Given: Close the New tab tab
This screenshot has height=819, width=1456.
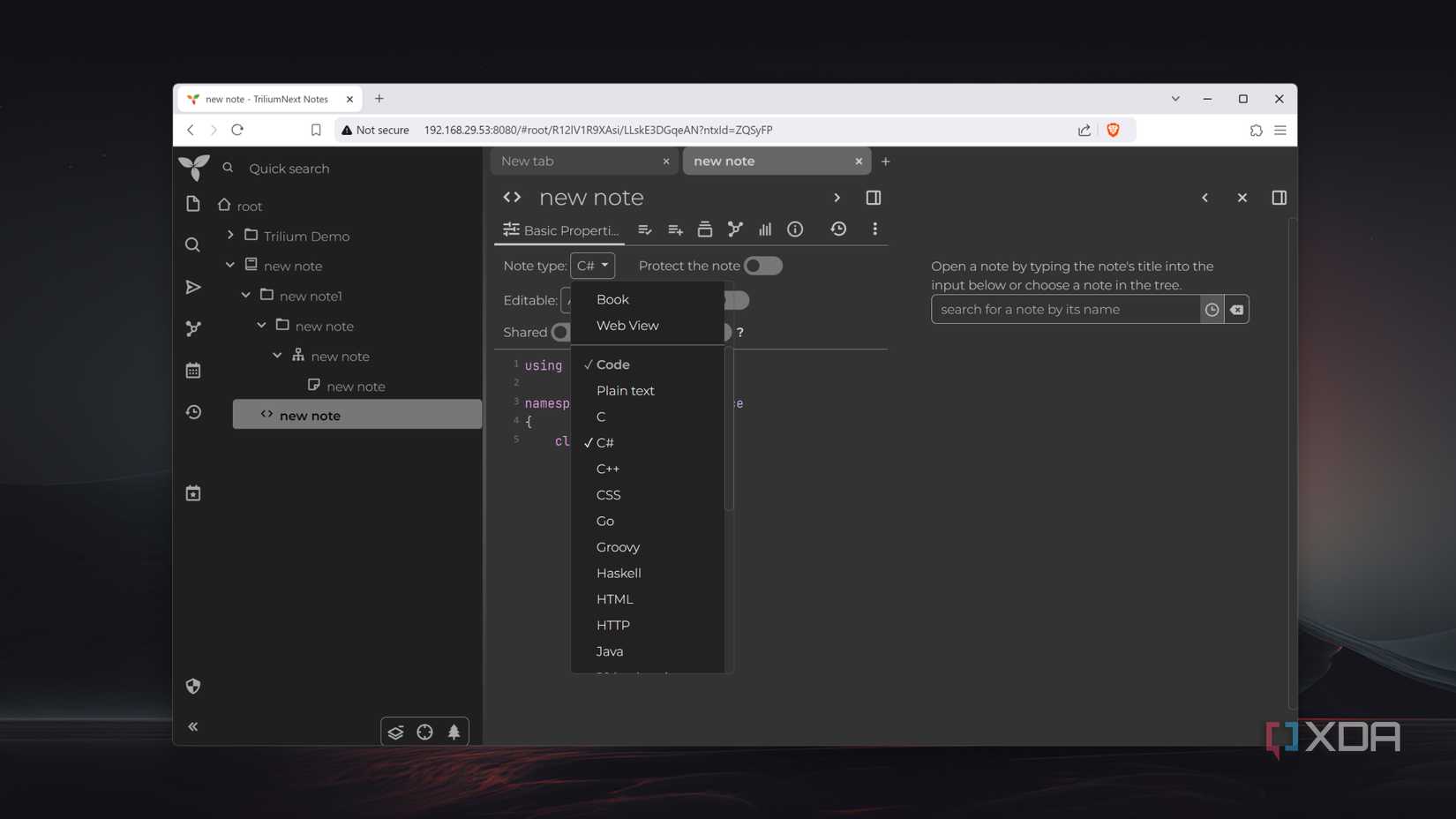Looking at the screenshot, I should (666, 162).
